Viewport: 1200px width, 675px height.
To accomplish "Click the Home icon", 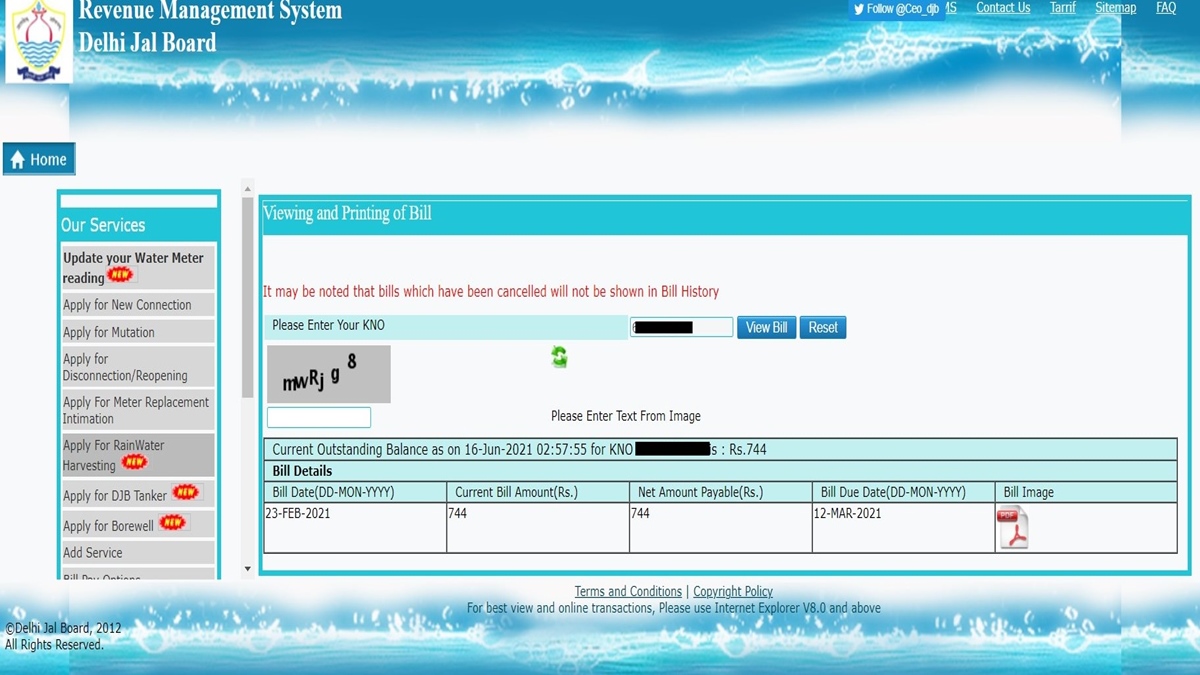I will 18,158.
